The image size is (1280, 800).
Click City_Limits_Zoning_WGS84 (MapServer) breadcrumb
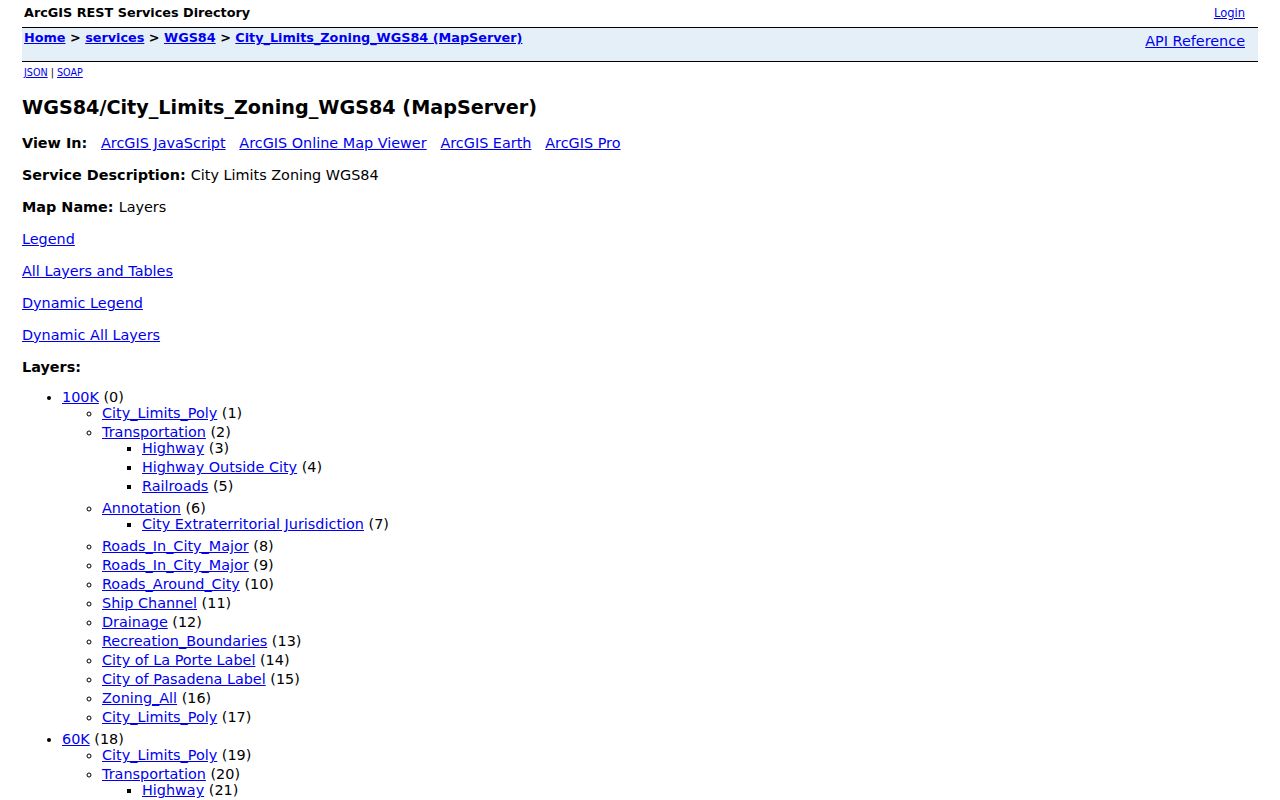click(x=378, y=38)
